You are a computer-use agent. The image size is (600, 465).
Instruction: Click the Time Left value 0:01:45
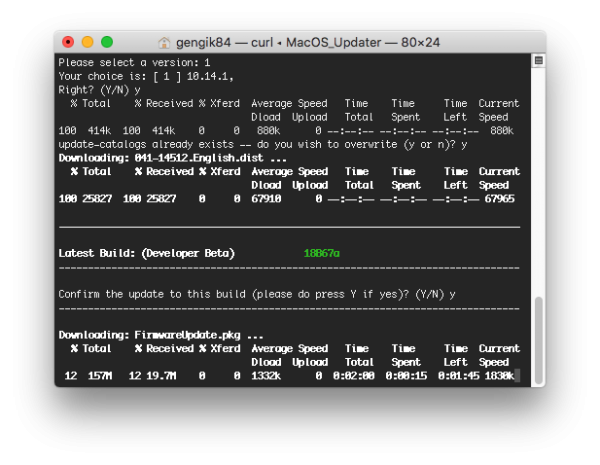(459, 376)
